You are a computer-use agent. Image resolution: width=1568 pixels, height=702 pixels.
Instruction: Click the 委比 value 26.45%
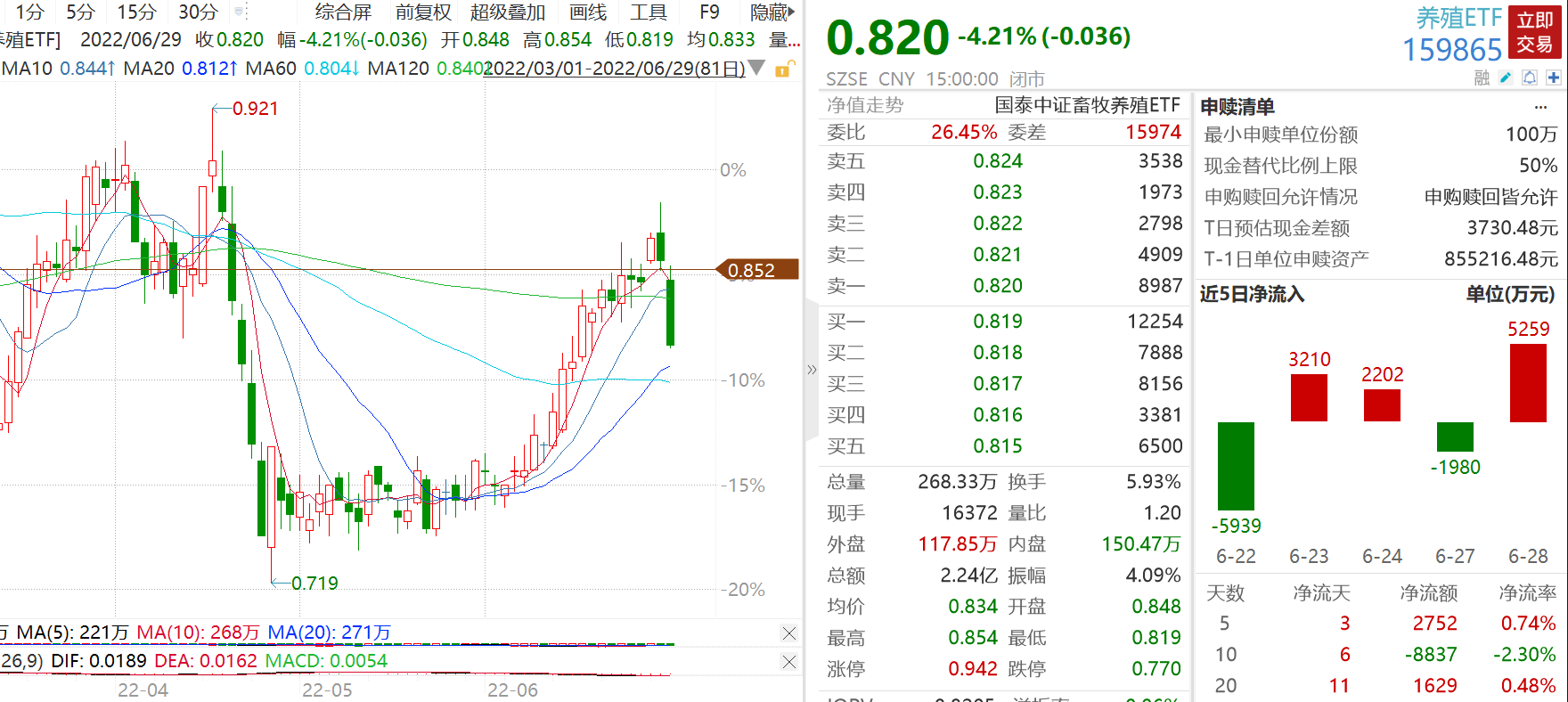click(964, 132)
